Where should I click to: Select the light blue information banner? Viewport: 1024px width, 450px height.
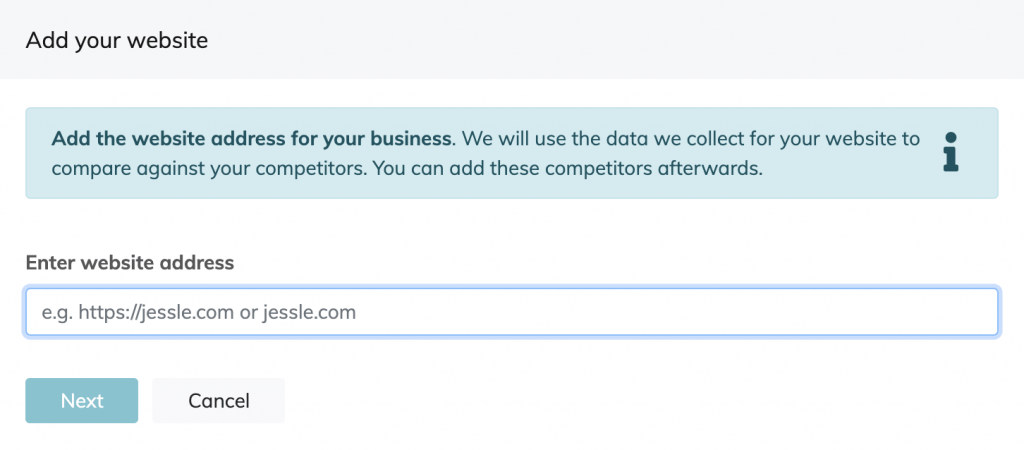tap(511, 153)
